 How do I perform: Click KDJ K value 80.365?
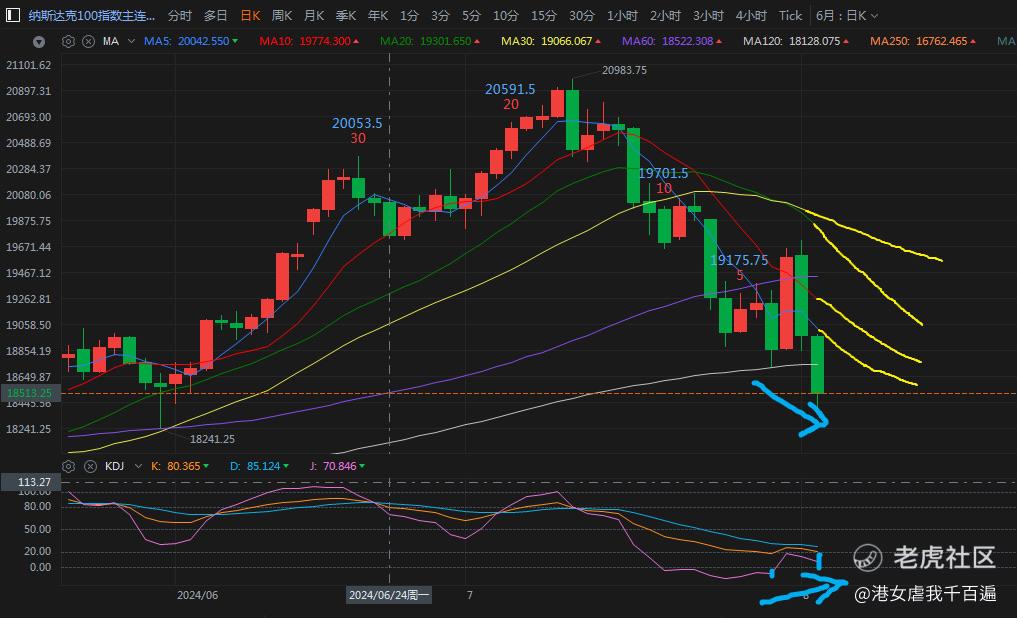coord(184,466)
